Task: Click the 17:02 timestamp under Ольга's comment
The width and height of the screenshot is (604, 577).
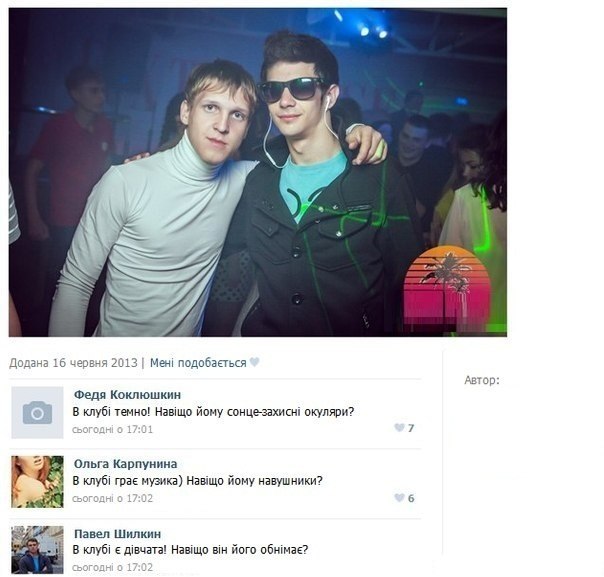Action: 112,498
